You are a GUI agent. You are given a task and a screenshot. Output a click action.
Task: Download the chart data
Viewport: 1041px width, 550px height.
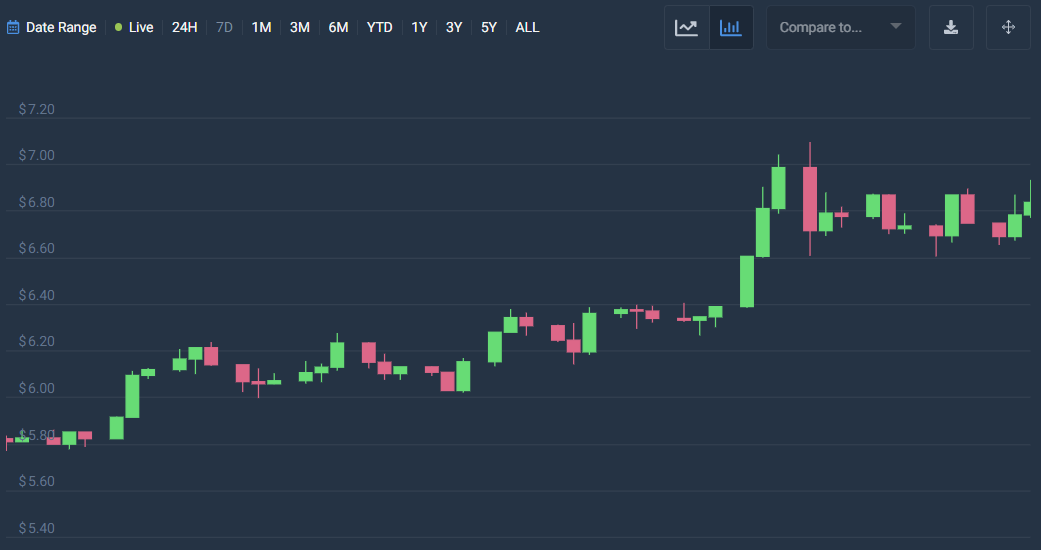coord(951,27)
